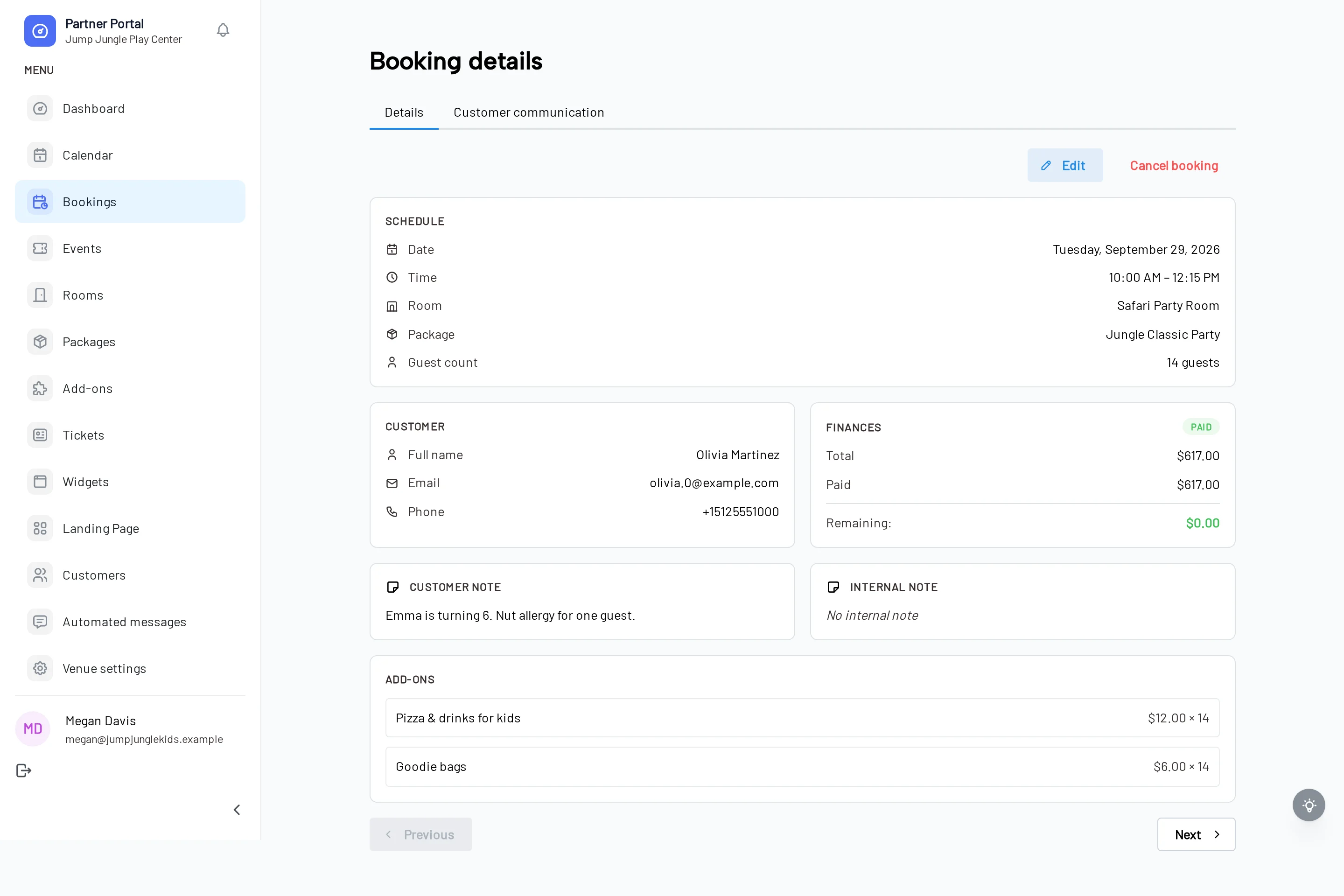Open the Widgets icon in sidebar
The width and height of the screenshot is (1344, 896).
[40, 482]
